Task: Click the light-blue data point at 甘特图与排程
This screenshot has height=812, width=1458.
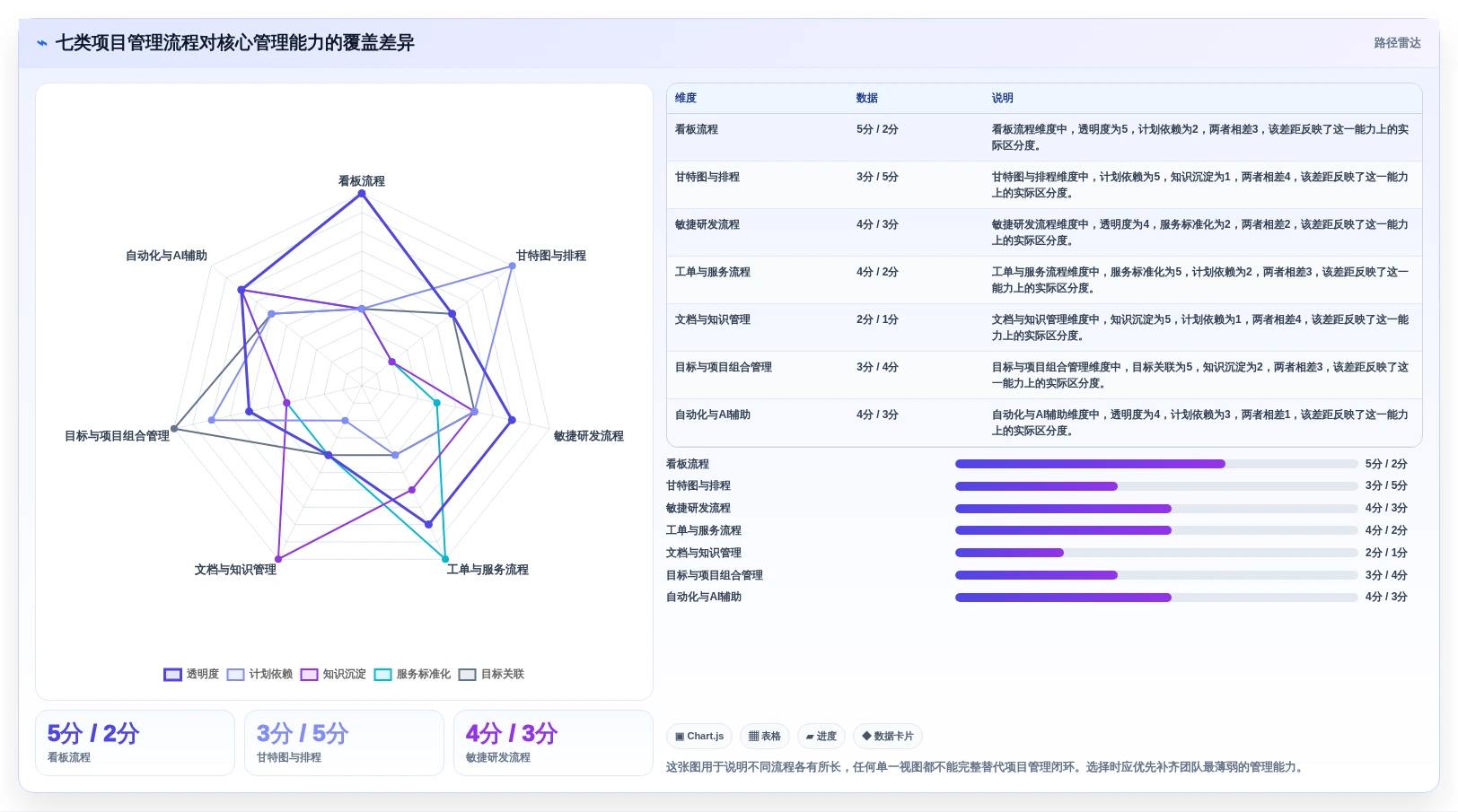Action: pos(512,266)
